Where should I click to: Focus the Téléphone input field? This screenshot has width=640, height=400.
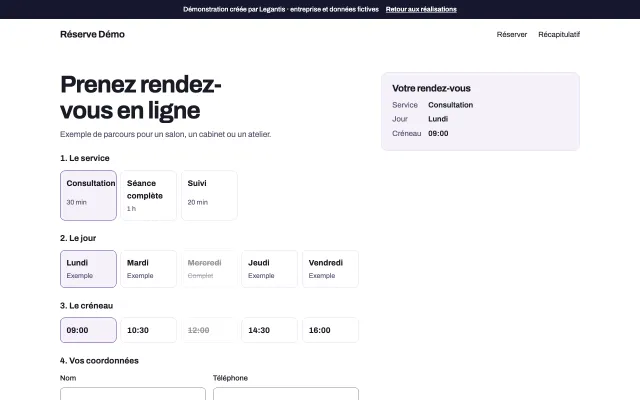click(x=286, y=394)
